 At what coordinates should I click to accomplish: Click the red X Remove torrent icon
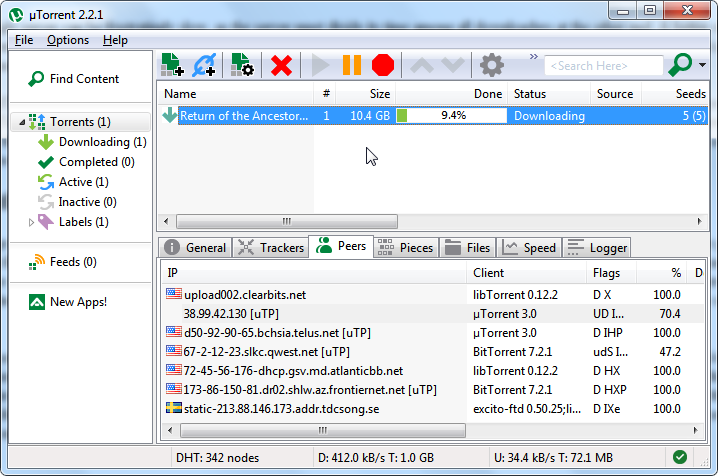(x=281, y=65)
